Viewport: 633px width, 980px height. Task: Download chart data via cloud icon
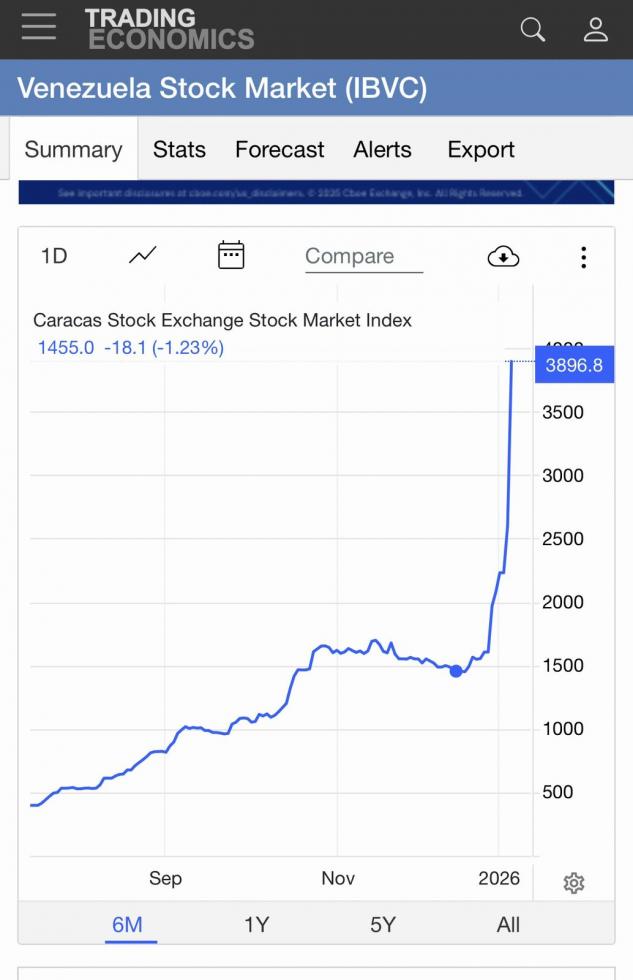click(x=503, y=257)
